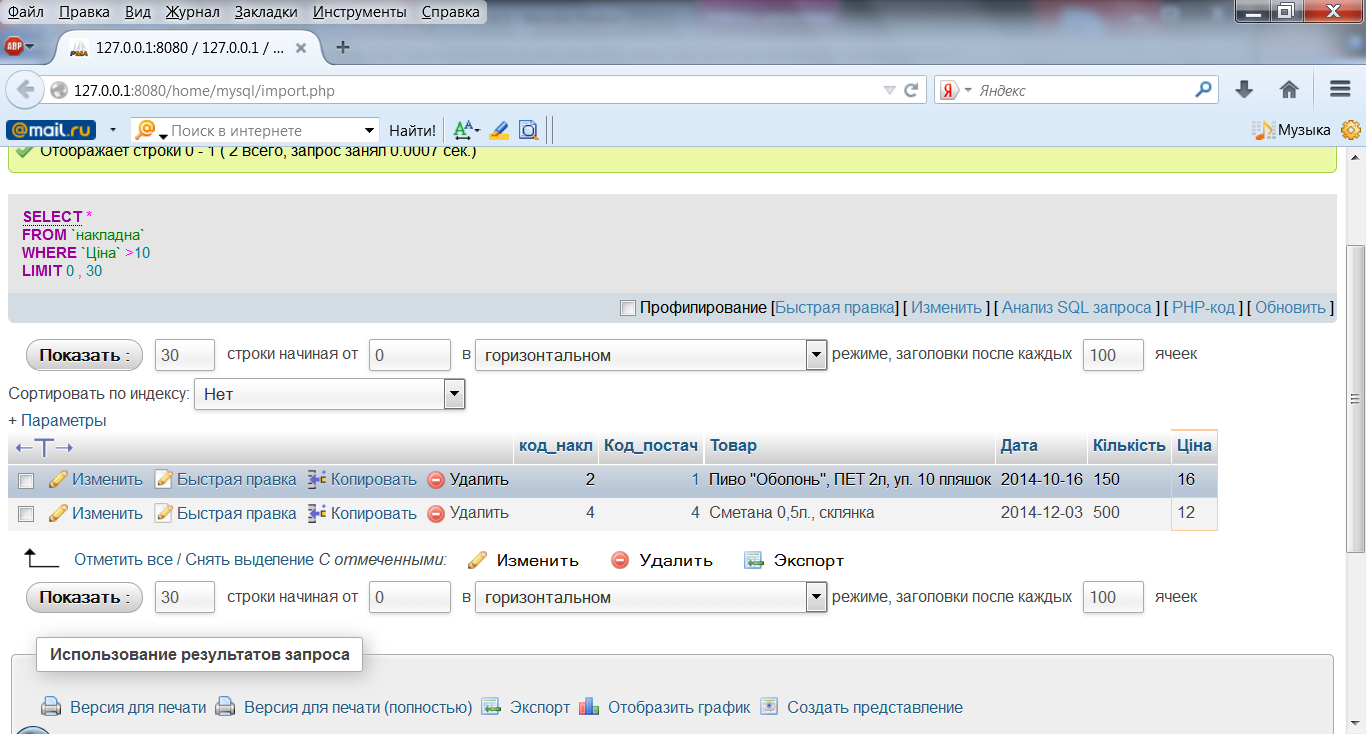Click the PHP-код link
This screenshot has height=734, width=1366.
click(1204, 308)
